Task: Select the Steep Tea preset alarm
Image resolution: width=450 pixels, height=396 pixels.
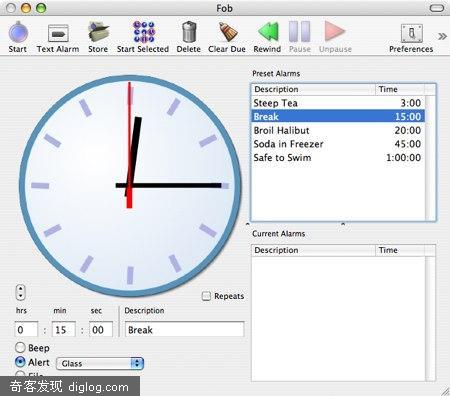Action: pos(338,103)
